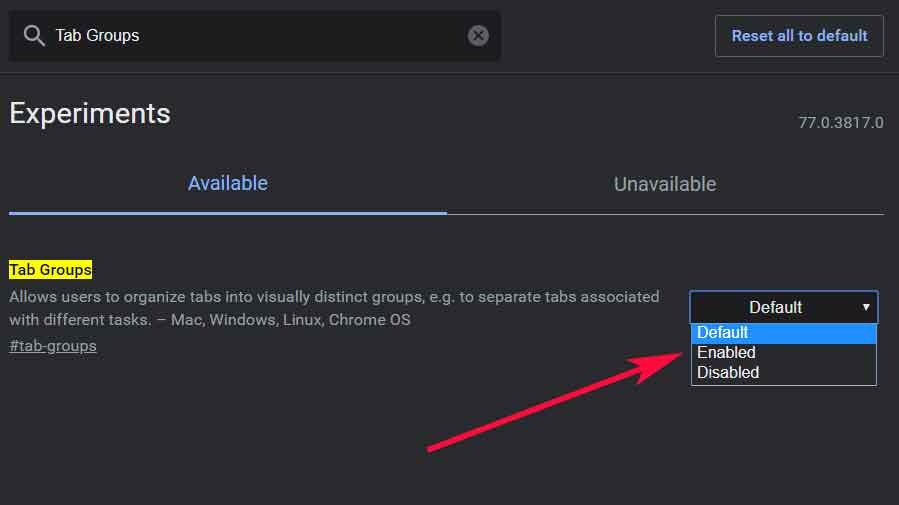This screenshot has height=505, width=899.
Task: Follow the #tab-groups anchor link
Action: (x=53, y=346)
